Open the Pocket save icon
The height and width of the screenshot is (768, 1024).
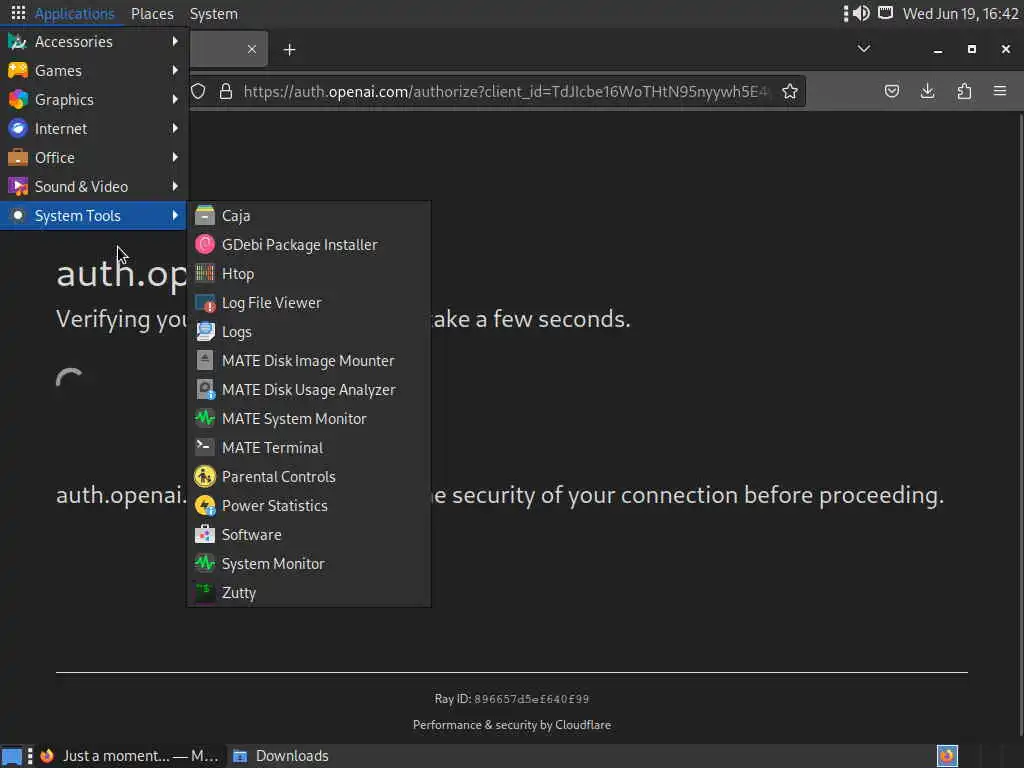coord(891,91)
